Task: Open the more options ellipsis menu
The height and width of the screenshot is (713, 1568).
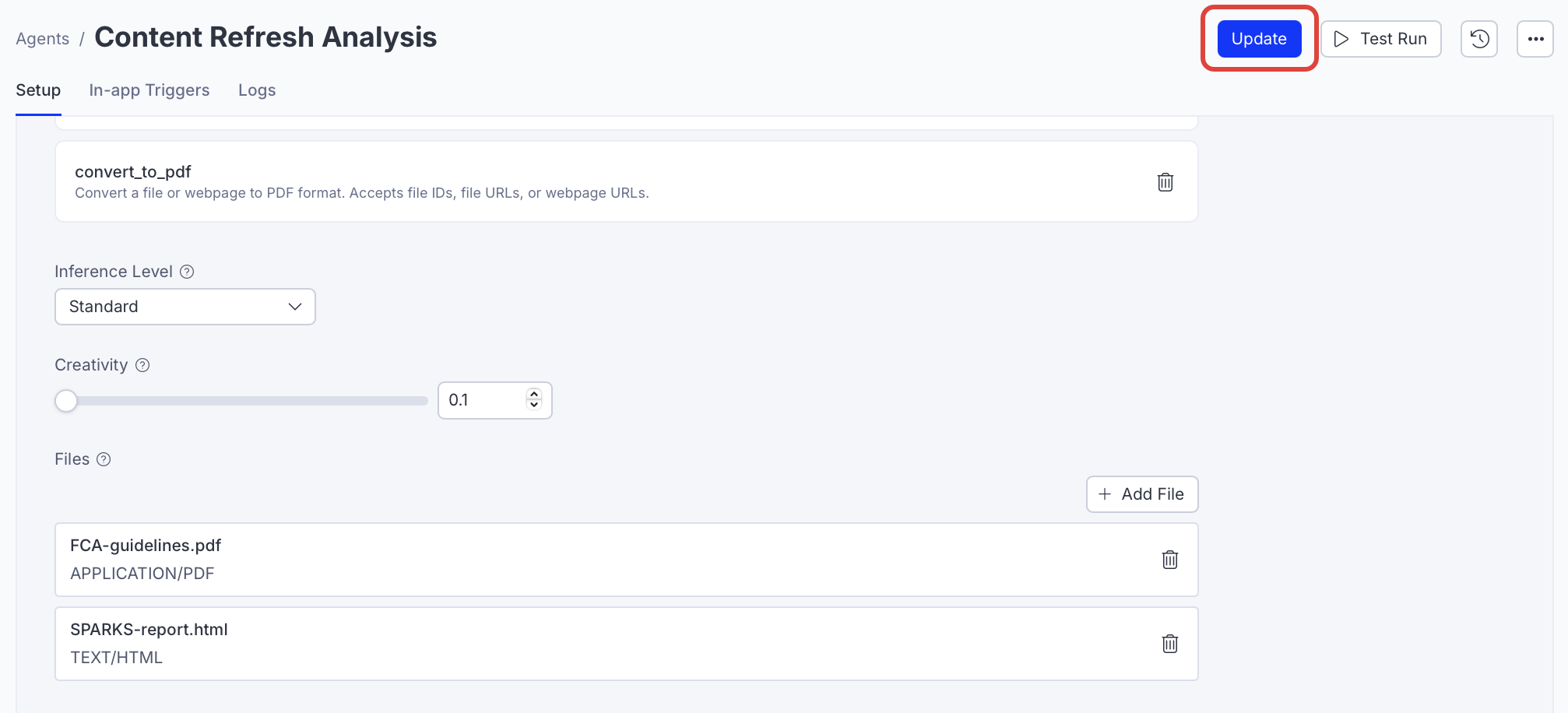Action: pos(1535,39)
